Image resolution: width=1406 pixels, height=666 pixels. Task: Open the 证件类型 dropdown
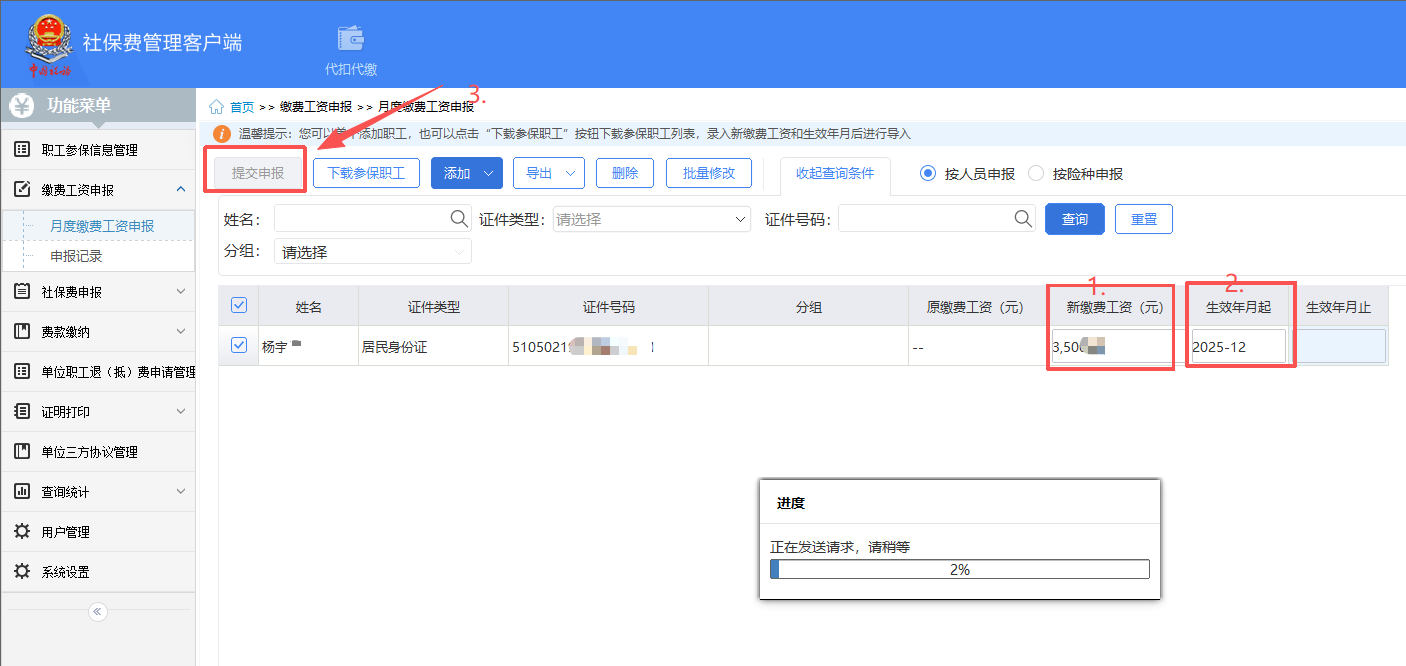651,219
